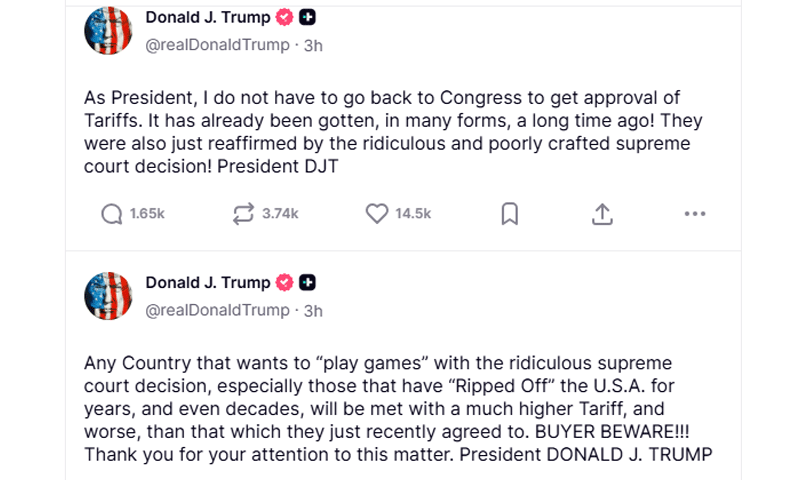This screenshot has width=800, height=480.
Task: Open the 3h timestamp on Congress Tariffs post
Action: [x=313, y=45]
